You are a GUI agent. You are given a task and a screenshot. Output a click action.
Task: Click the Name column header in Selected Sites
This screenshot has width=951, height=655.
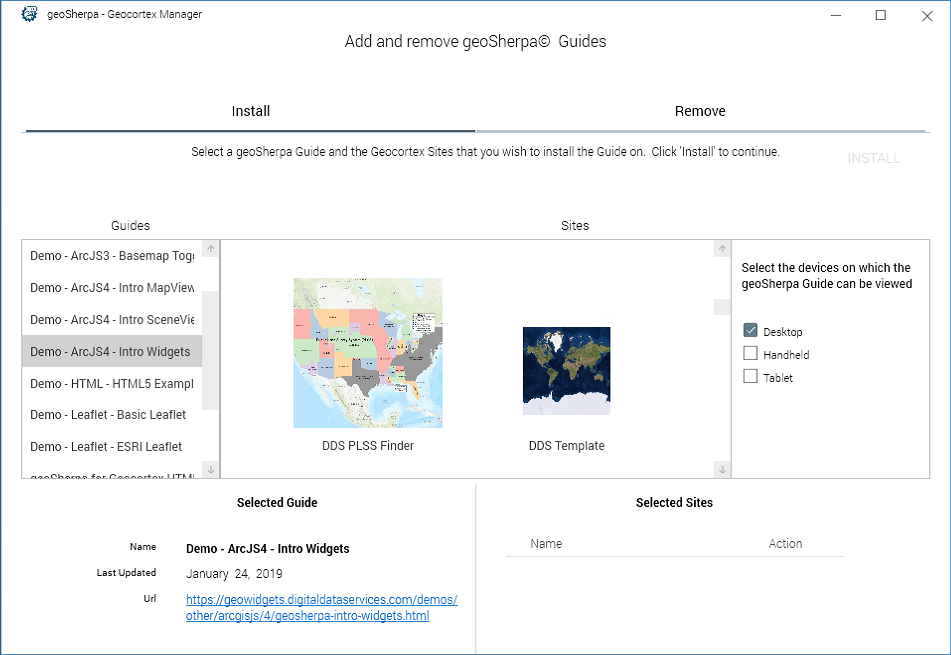(x=546, y=544)
